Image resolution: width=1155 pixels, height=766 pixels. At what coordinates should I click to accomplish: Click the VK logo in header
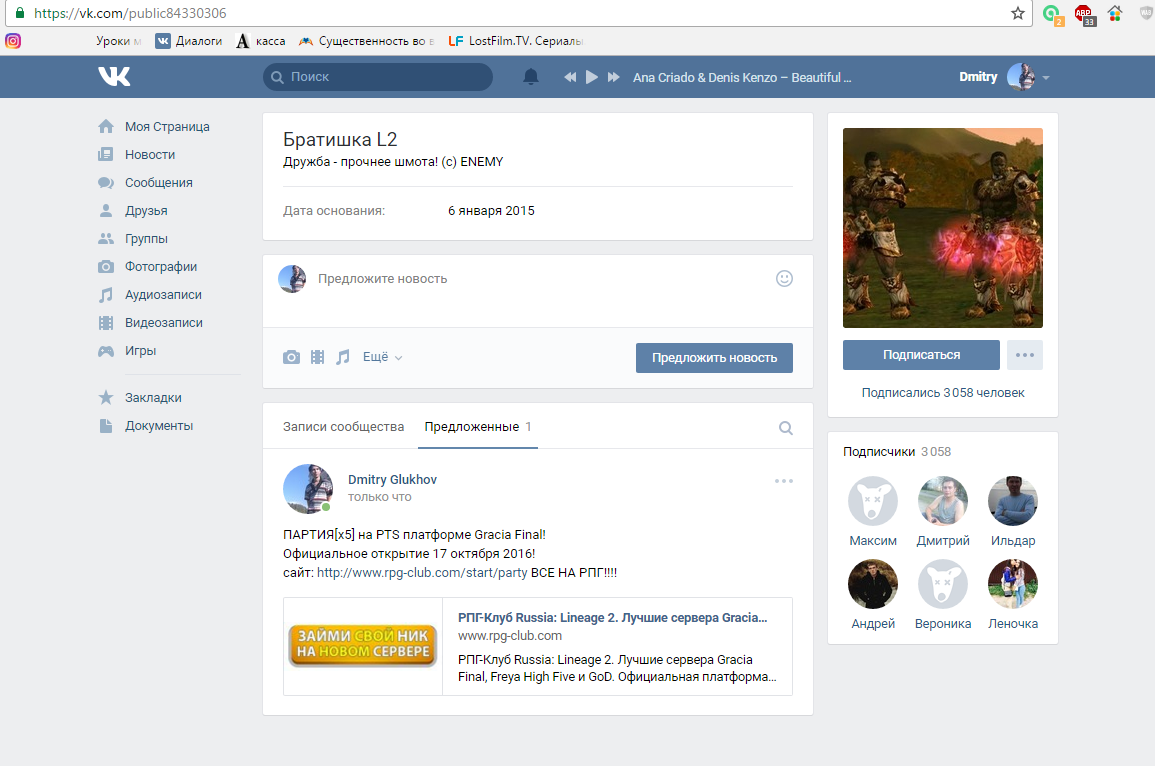click(114, 77)
